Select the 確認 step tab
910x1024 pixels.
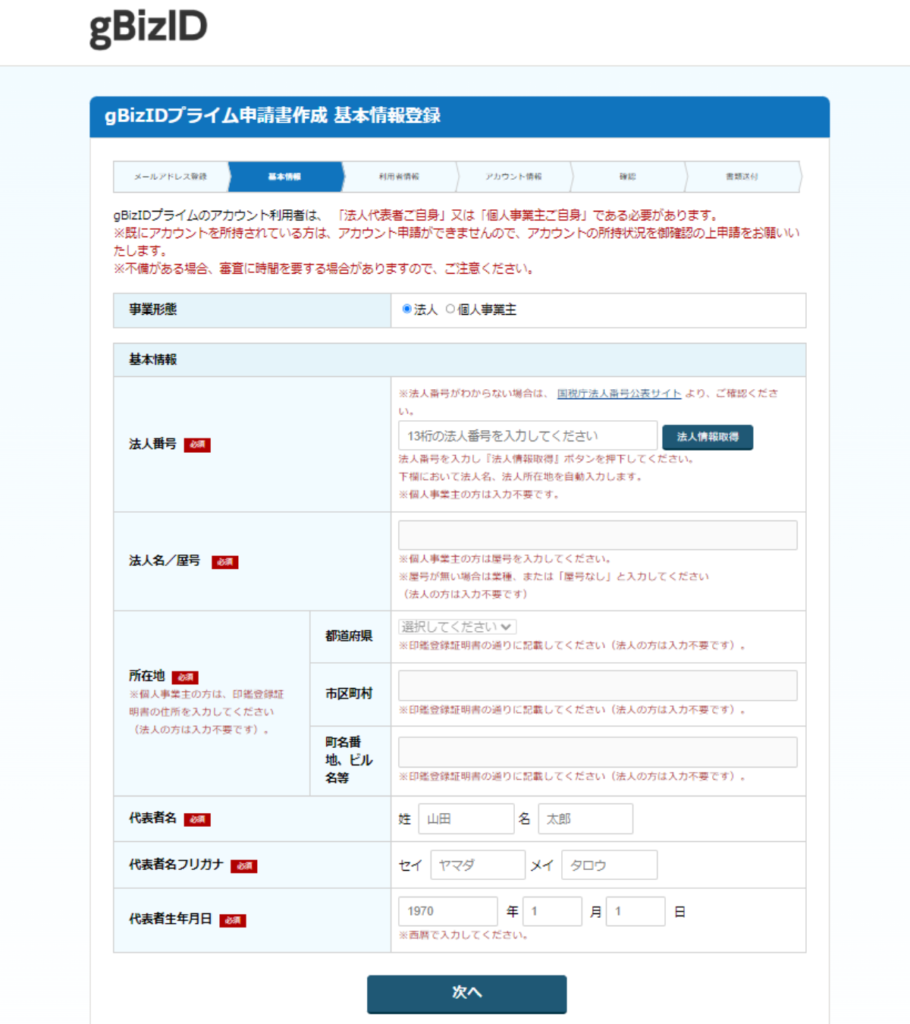pos(627,176)
